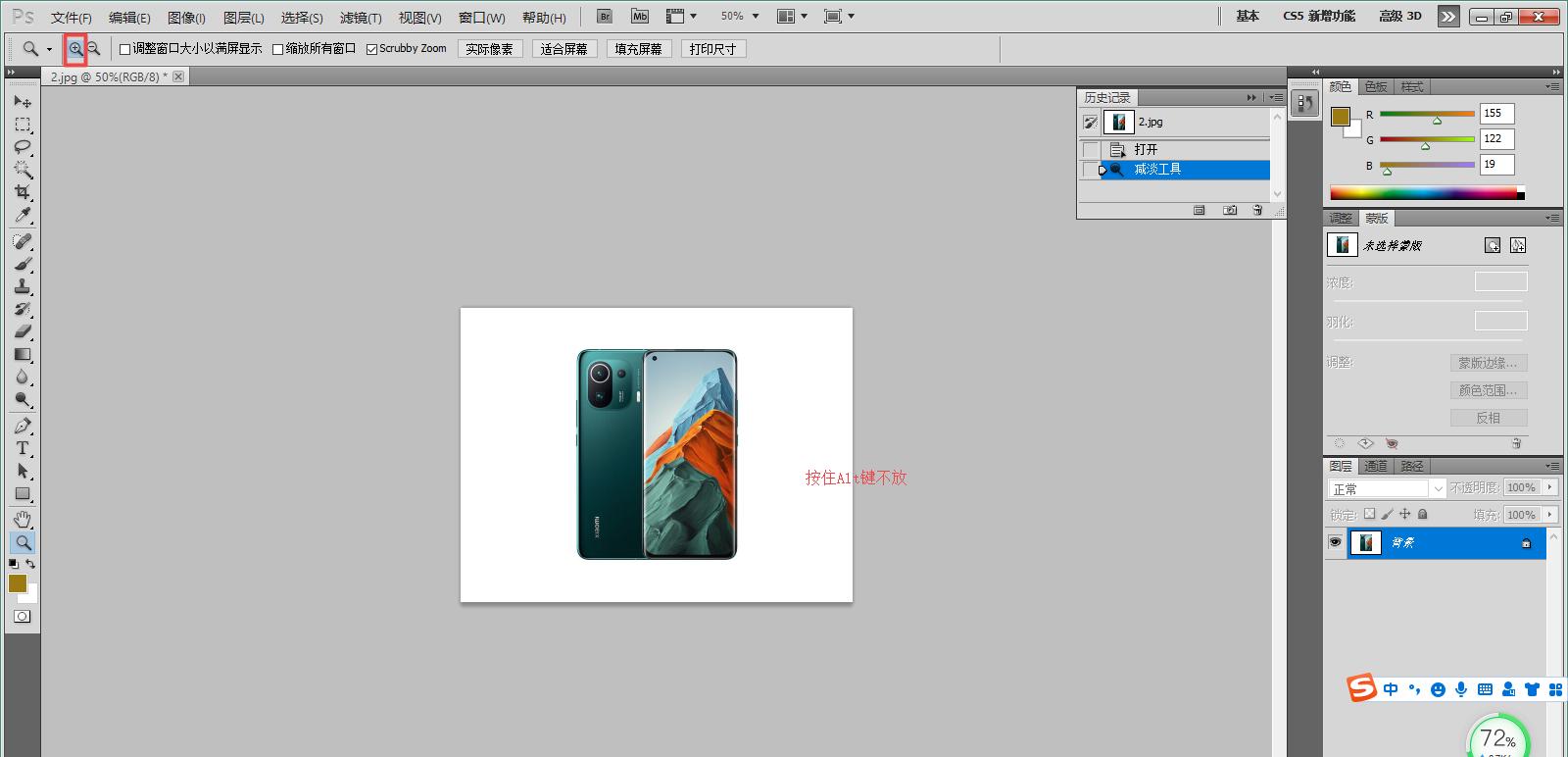Screen dimensions: 1568x757
Task: Toggle 缩放所有窗口 checkbox
Action: (x=278, y=49)
